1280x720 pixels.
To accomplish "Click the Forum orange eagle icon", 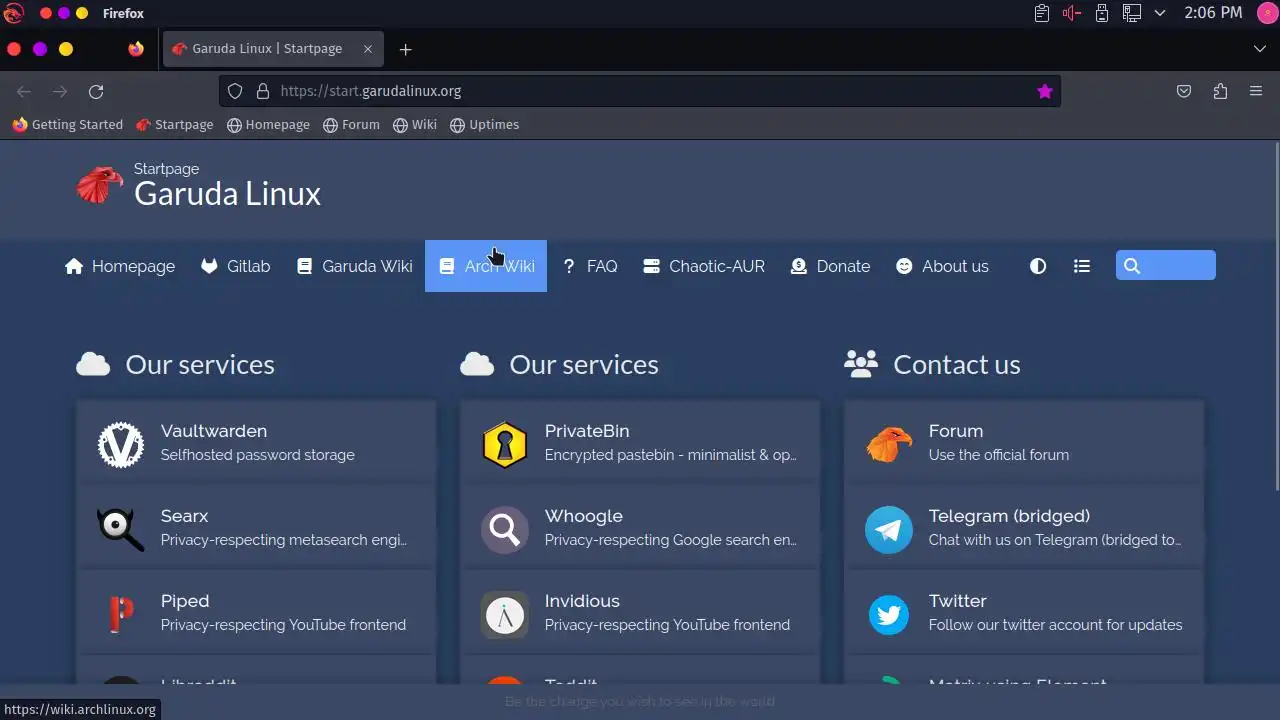I will 889,445.
